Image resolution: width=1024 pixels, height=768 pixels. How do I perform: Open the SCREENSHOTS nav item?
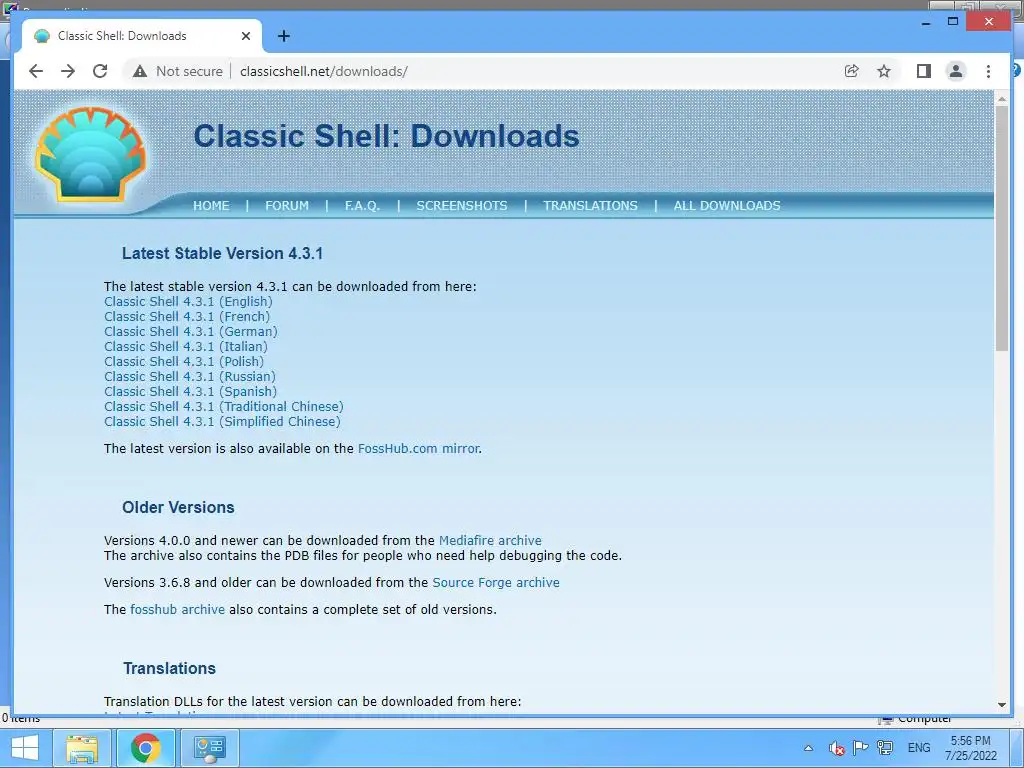[462, 206]
